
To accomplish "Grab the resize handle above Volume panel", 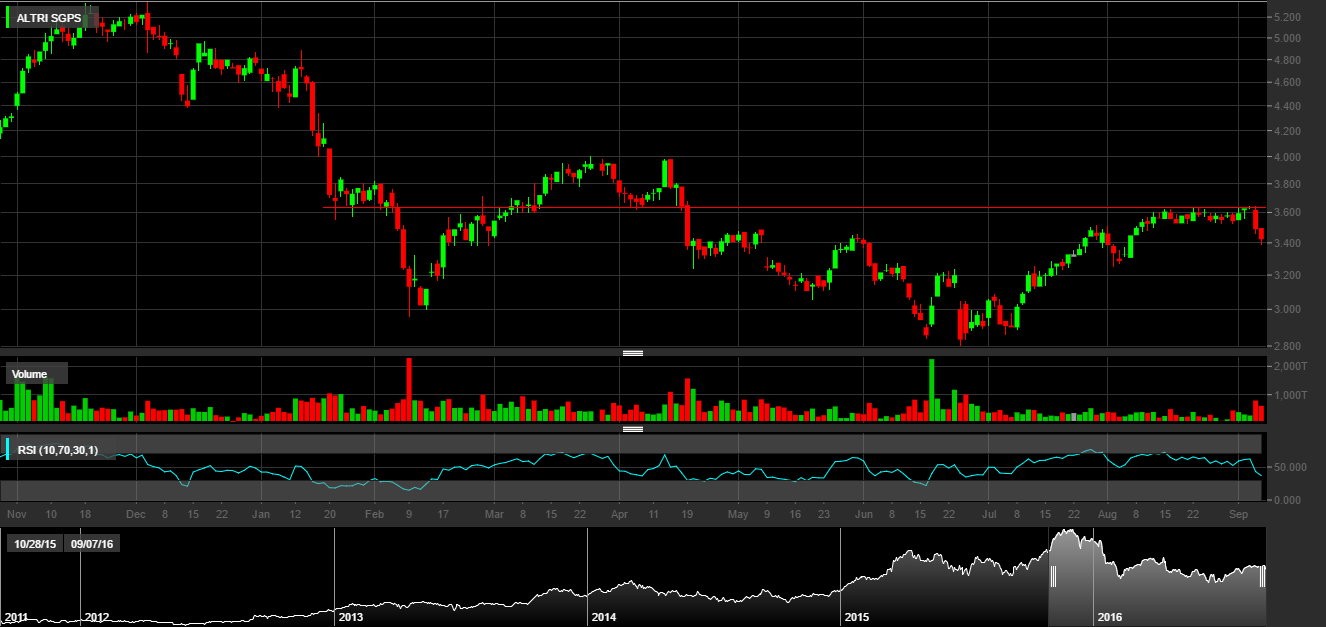I will [632, 353].
